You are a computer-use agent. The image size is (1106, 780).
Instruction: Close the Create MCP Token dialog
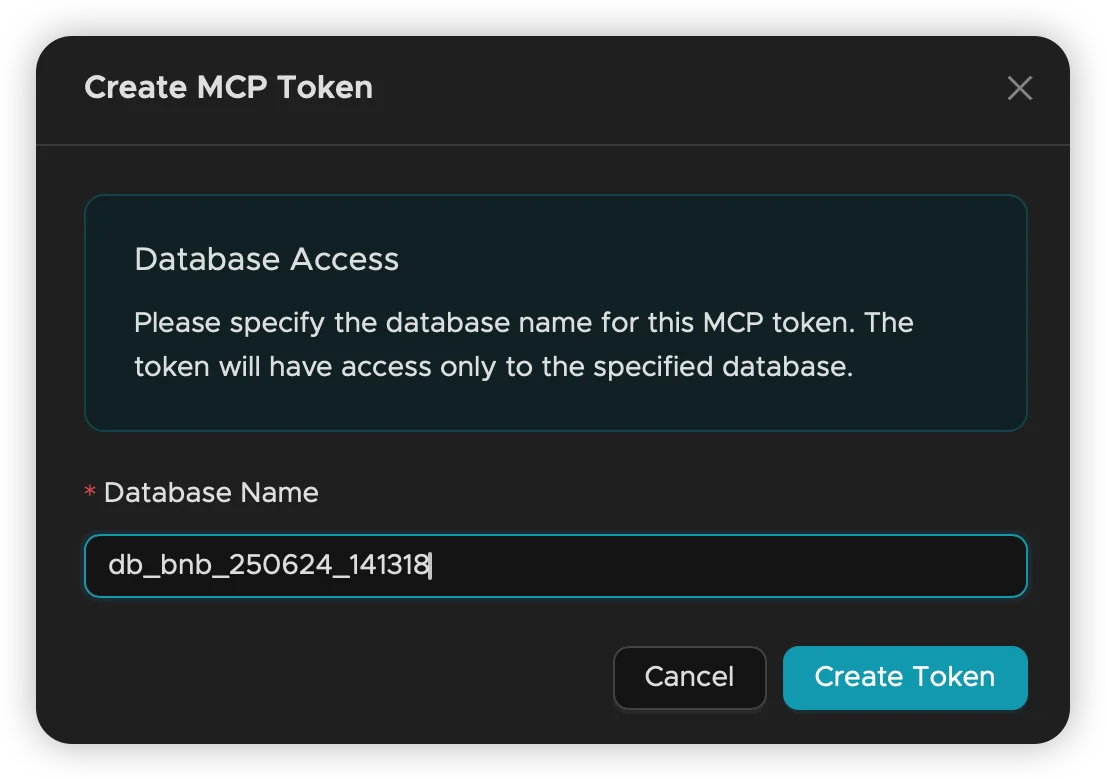[1019, 88]
